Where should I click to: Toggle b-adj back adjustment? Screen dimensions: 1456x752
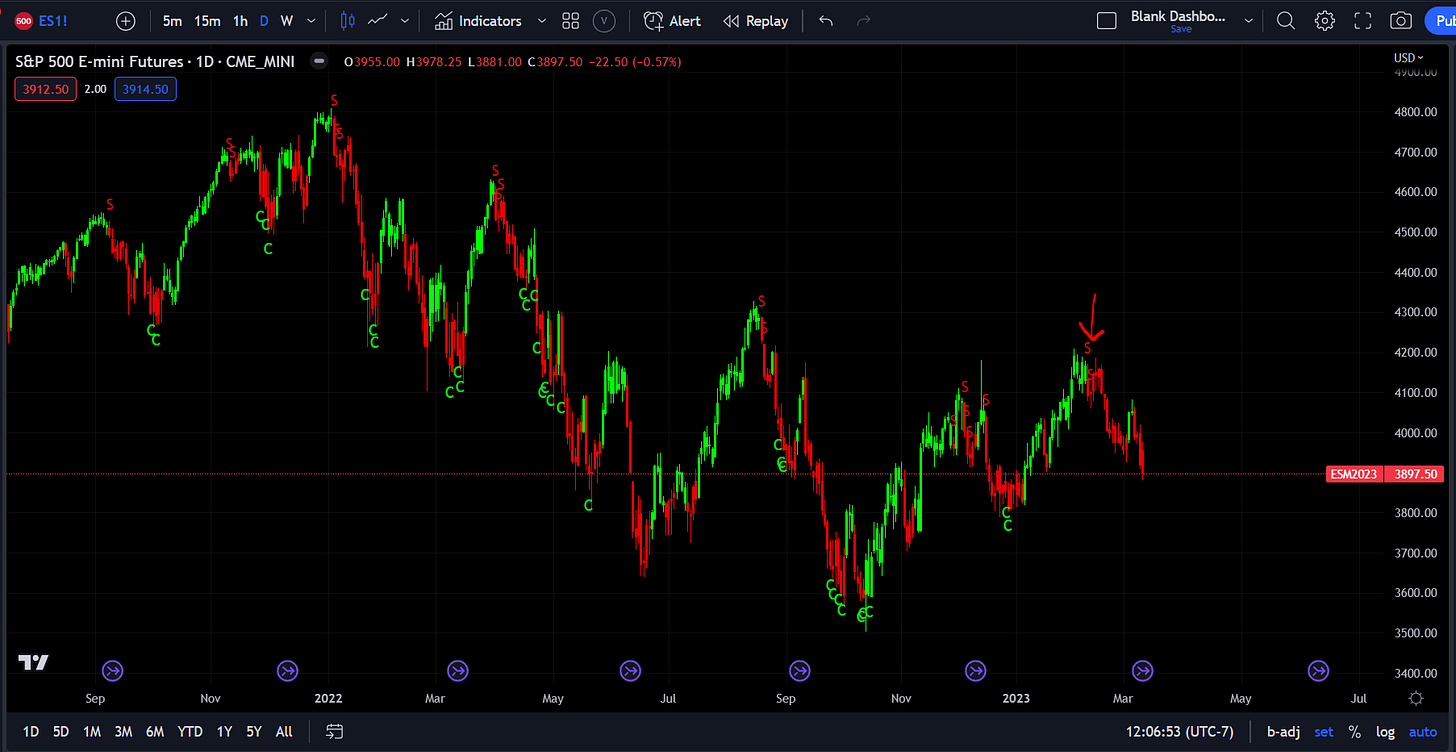[x=1283, y=732]
